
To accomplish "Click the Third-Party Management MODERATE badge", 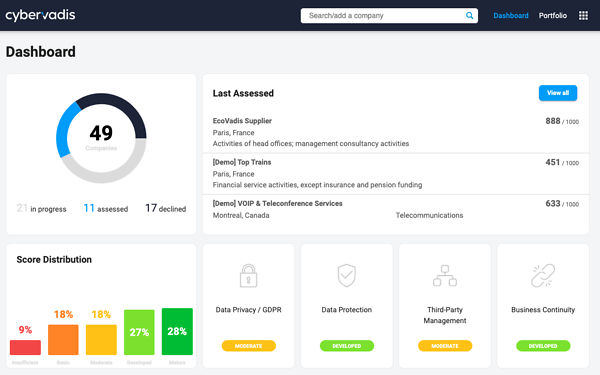I will pos(445,346).
